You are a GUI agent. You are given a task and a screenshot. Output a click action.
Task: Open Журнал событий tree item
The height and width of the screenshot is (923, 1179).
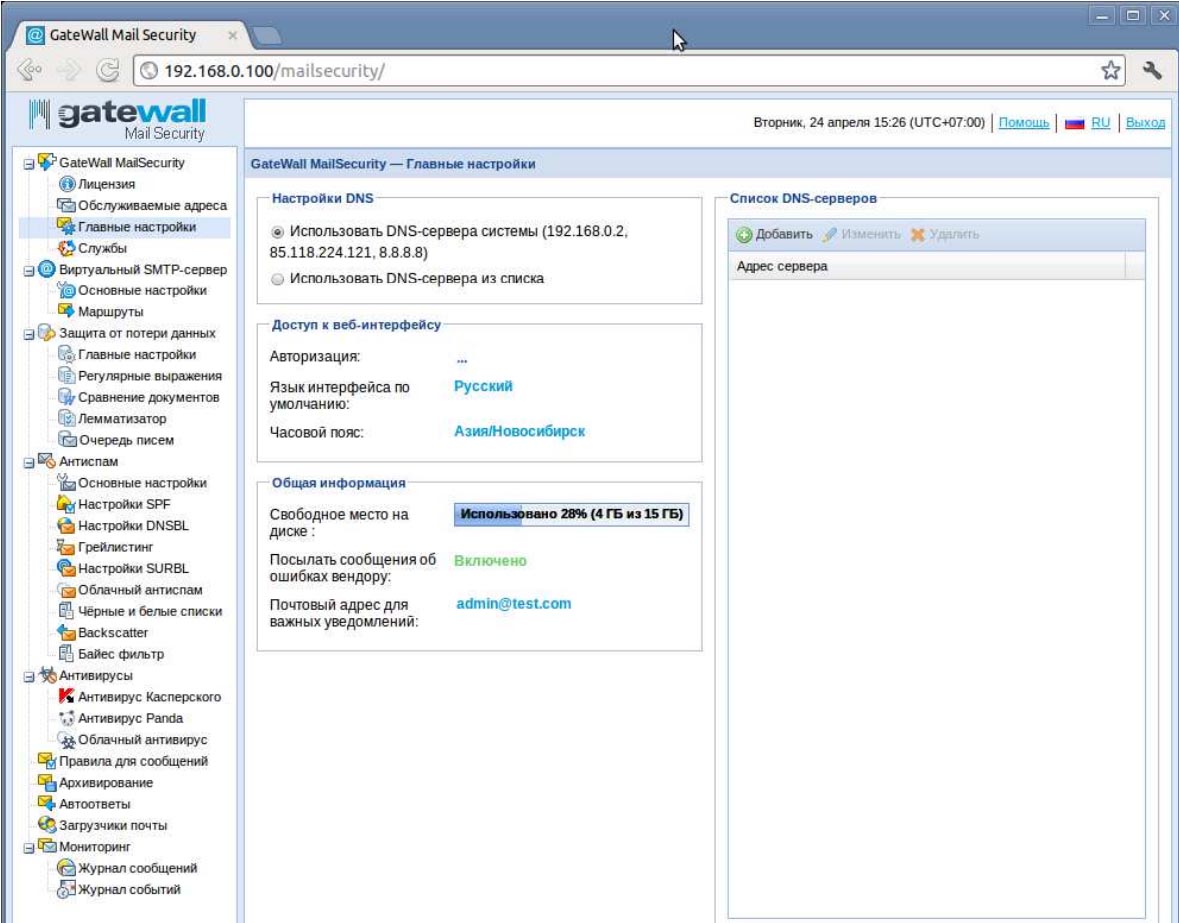129,890
